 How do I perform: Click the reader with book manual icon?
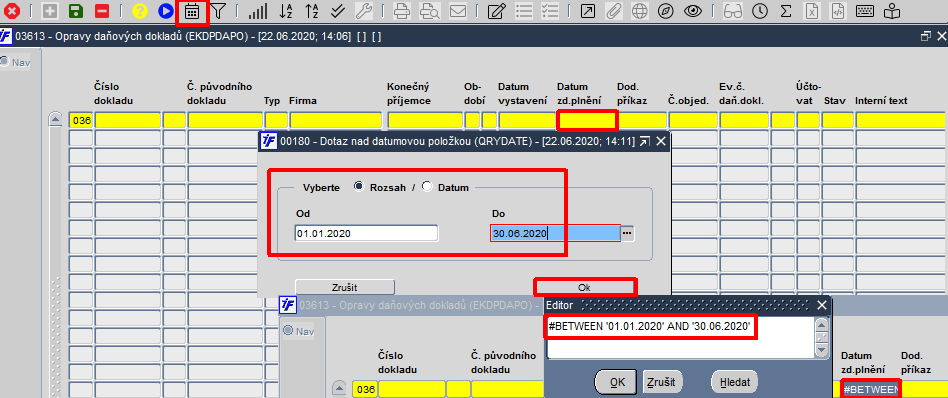pyautogui.click(x=892, y=11)
